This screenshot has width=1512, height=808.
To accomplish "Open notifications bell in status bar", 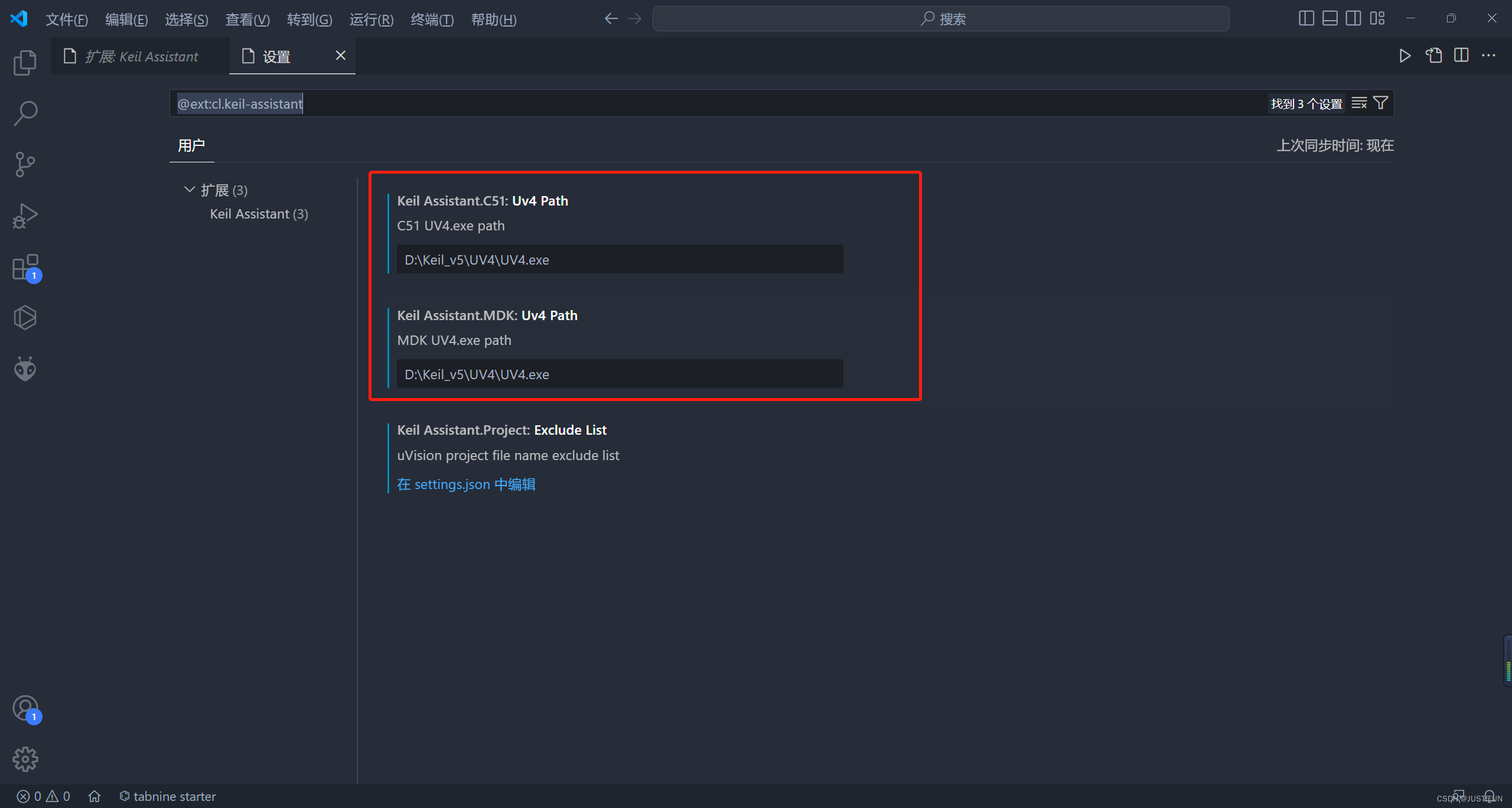I will 1490,796.
